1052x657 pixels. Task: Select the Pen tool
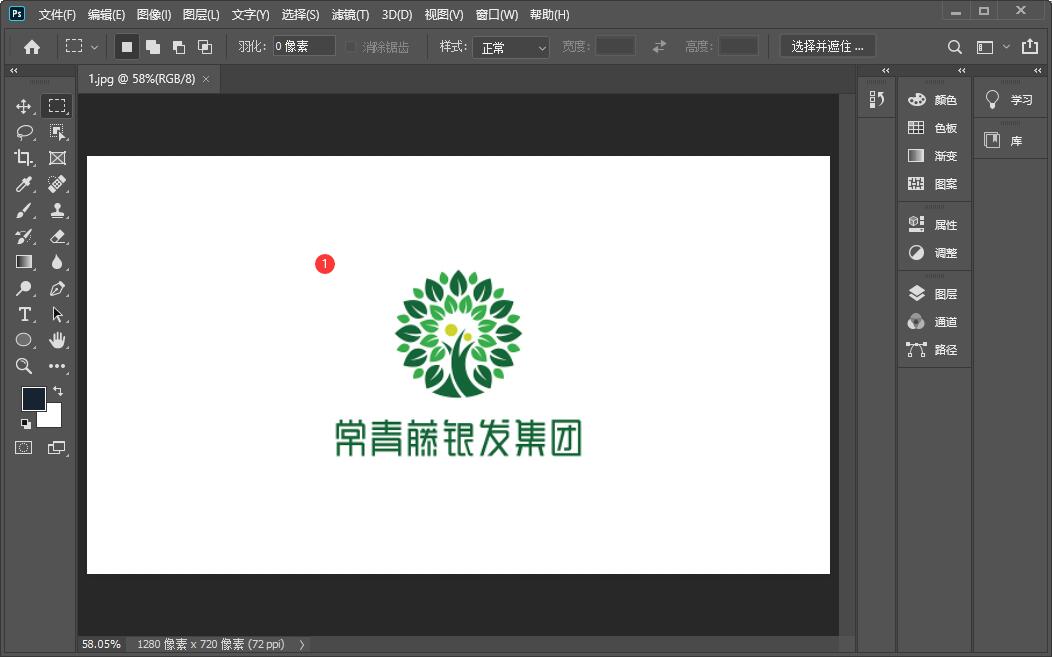57,289
